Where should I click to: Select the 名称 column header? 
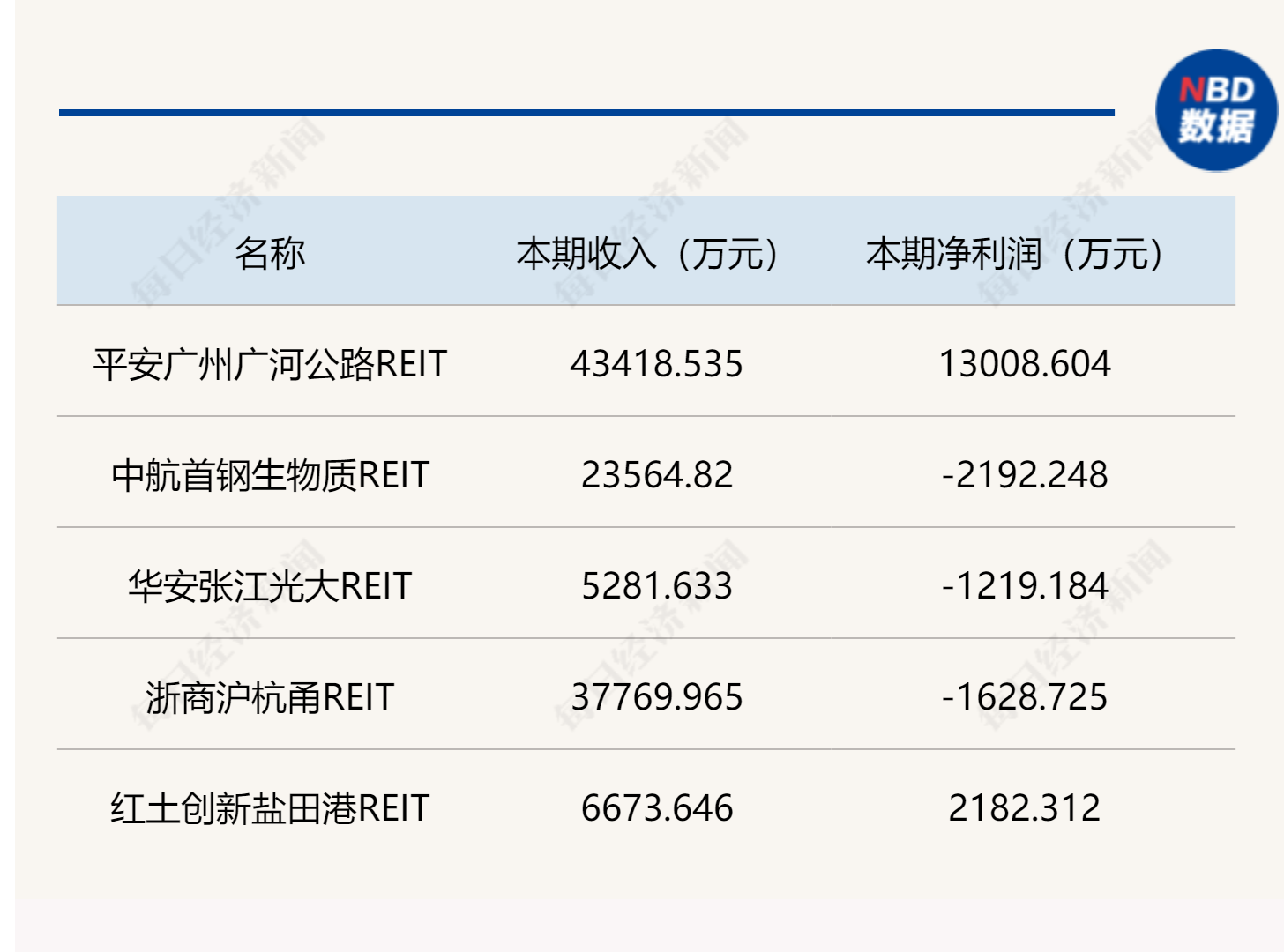pos(270,253)
